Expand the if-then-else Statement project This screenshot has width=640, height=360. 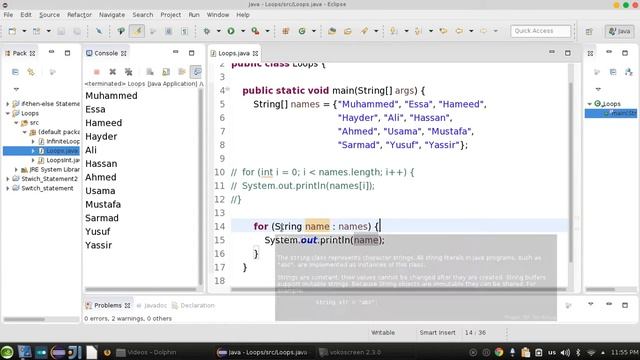coord(8,104)
